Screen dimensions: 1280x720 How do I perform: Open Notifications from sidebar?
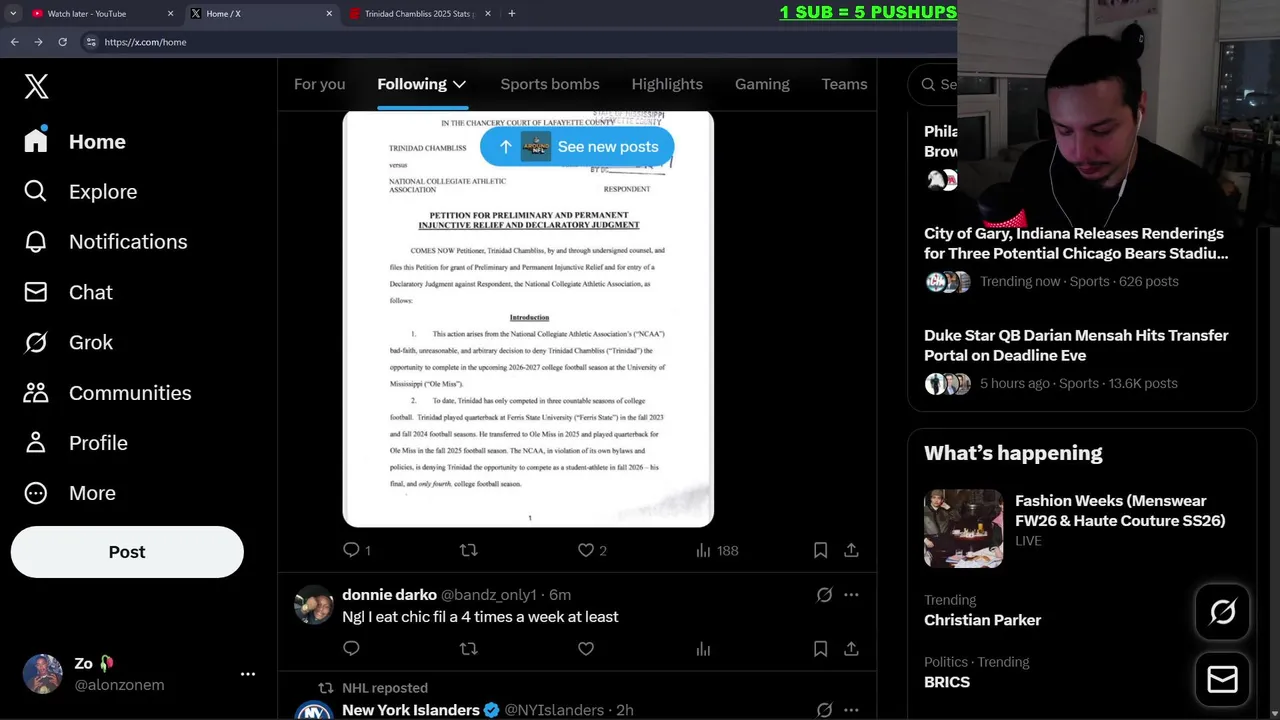coord(106,241)
